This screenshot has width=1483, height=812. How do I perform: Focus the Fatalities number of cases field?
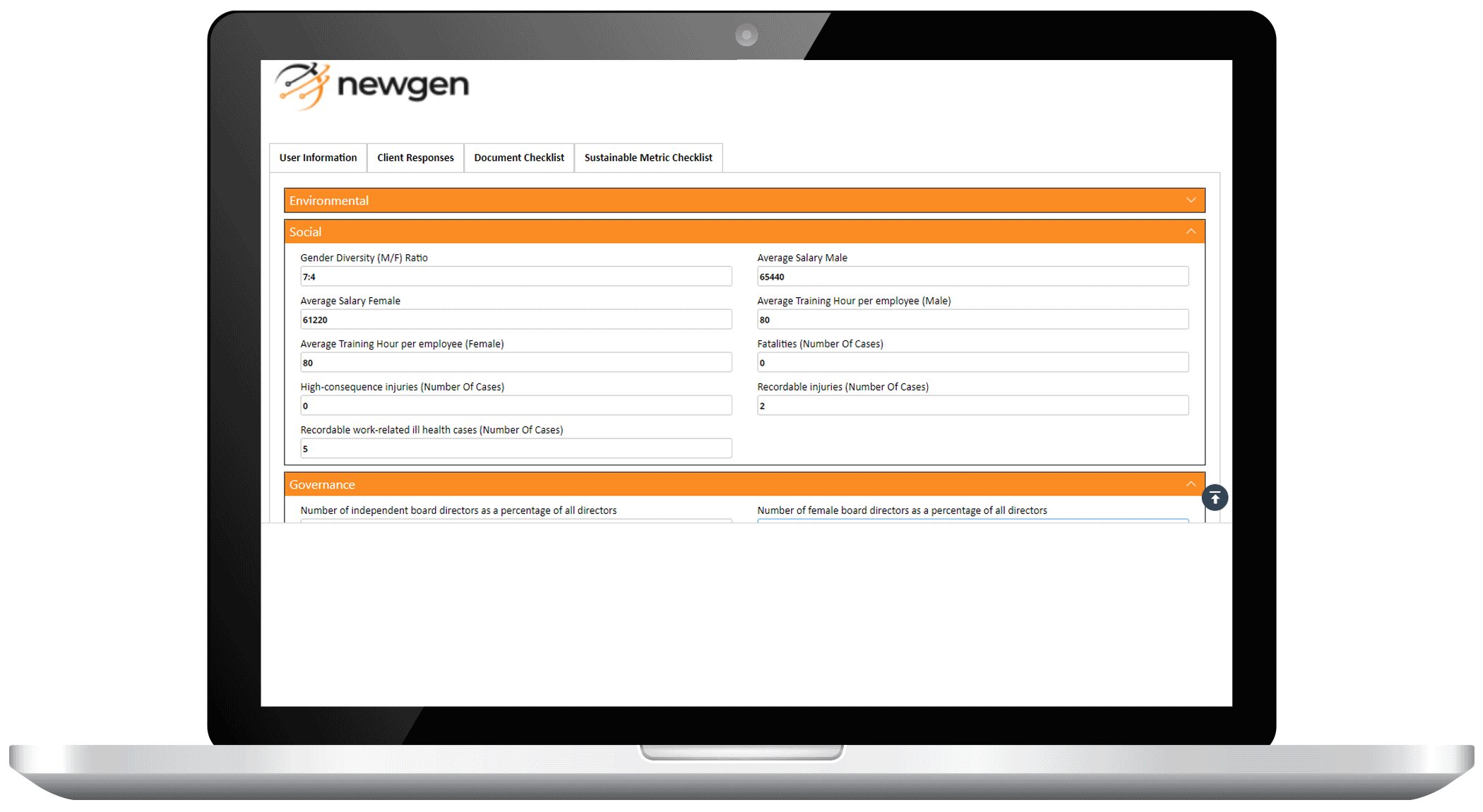pyautogui.click(x=972, y=363)
